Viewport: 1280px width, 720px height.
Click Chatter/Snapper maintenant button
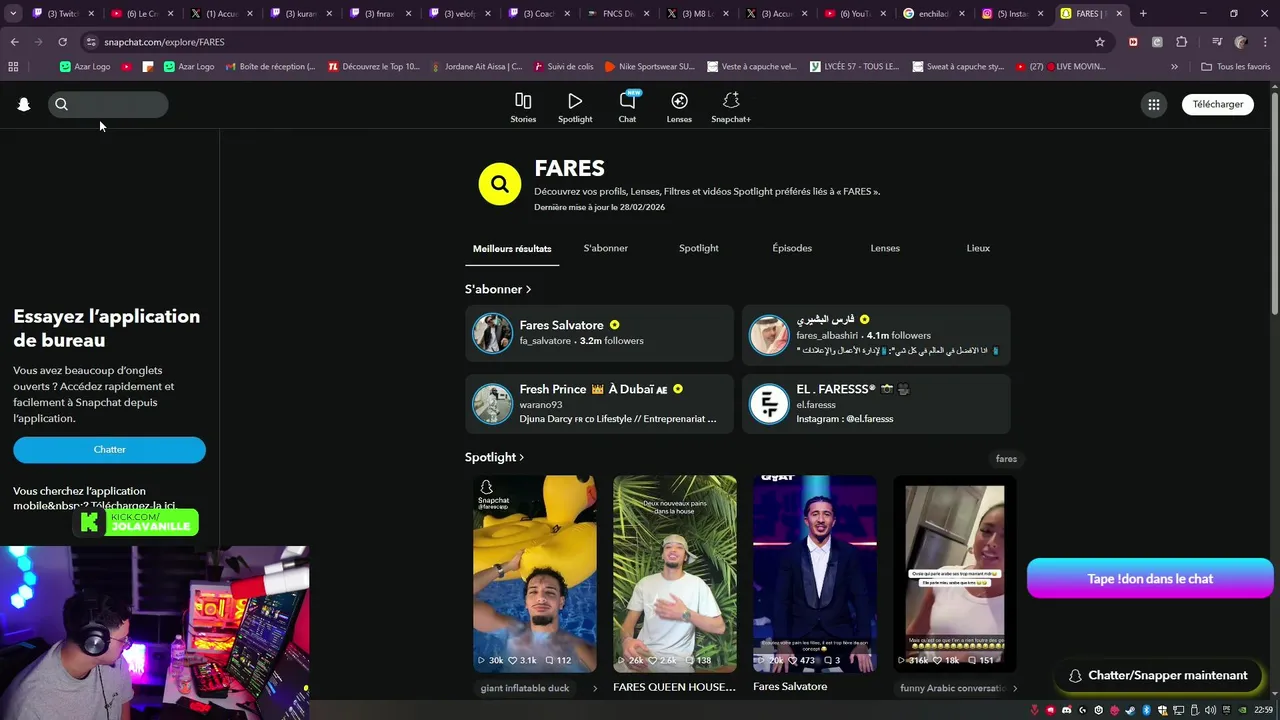[x=1157, y=676]
